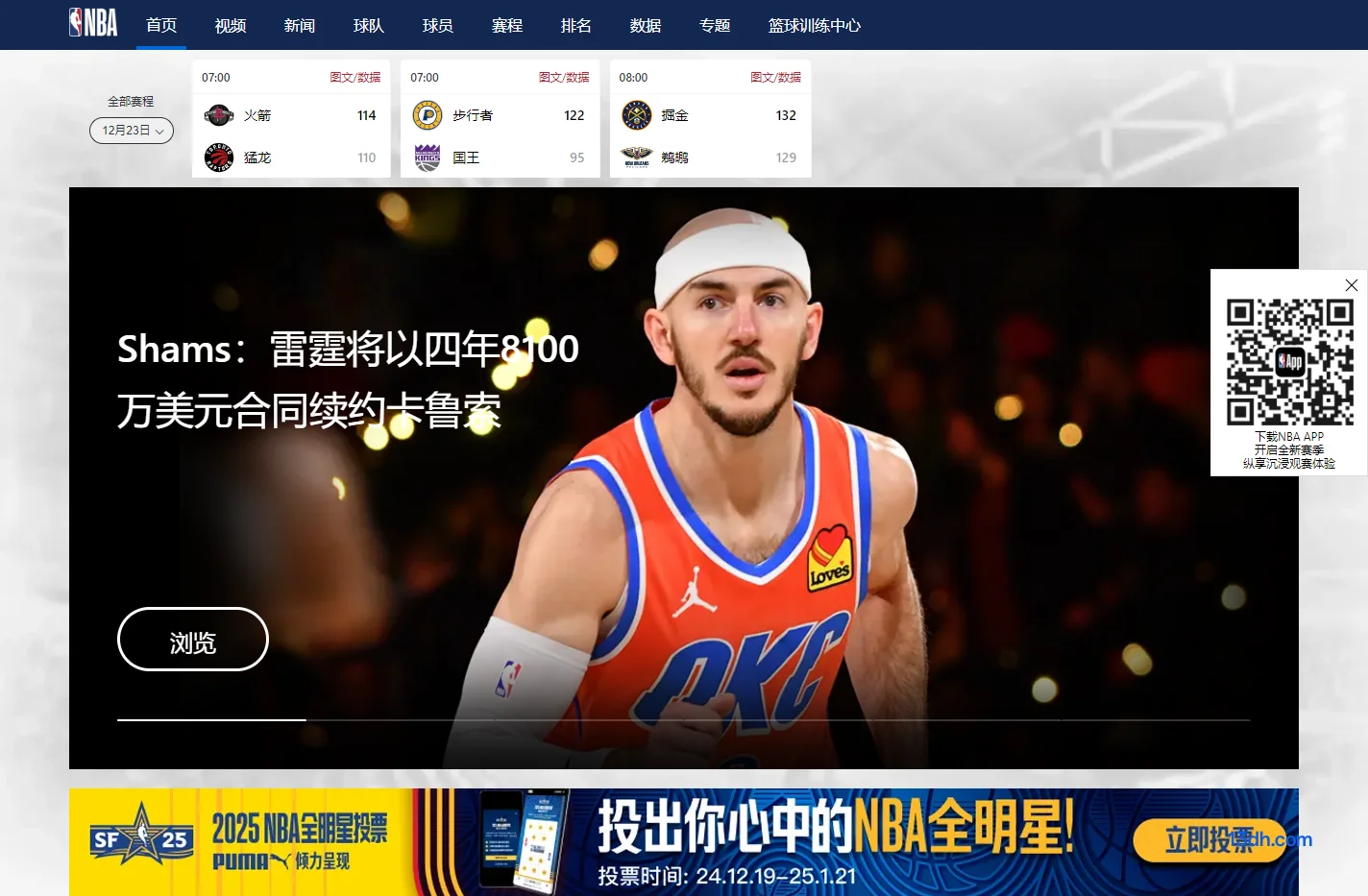Open the 视频 menu item
The height and width of the screenshot is (896, 1368).
pos(231,25)
